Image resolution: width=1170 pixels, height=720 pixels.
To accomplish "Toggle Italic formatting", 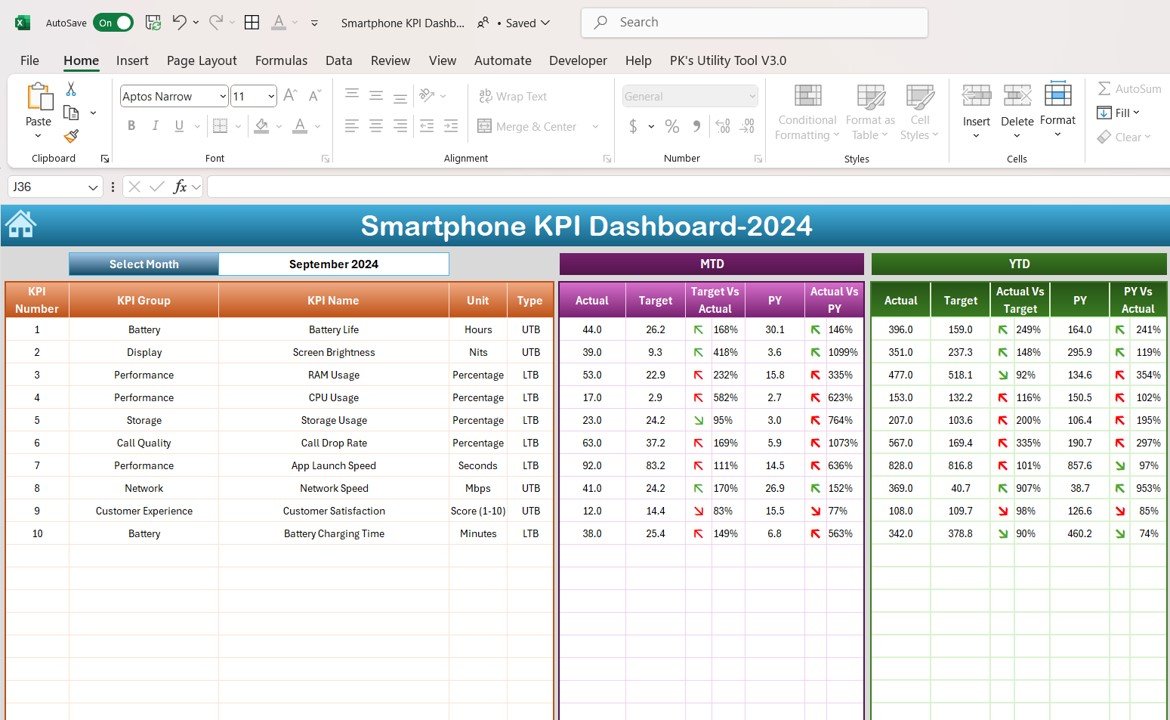I will [155, 126].
